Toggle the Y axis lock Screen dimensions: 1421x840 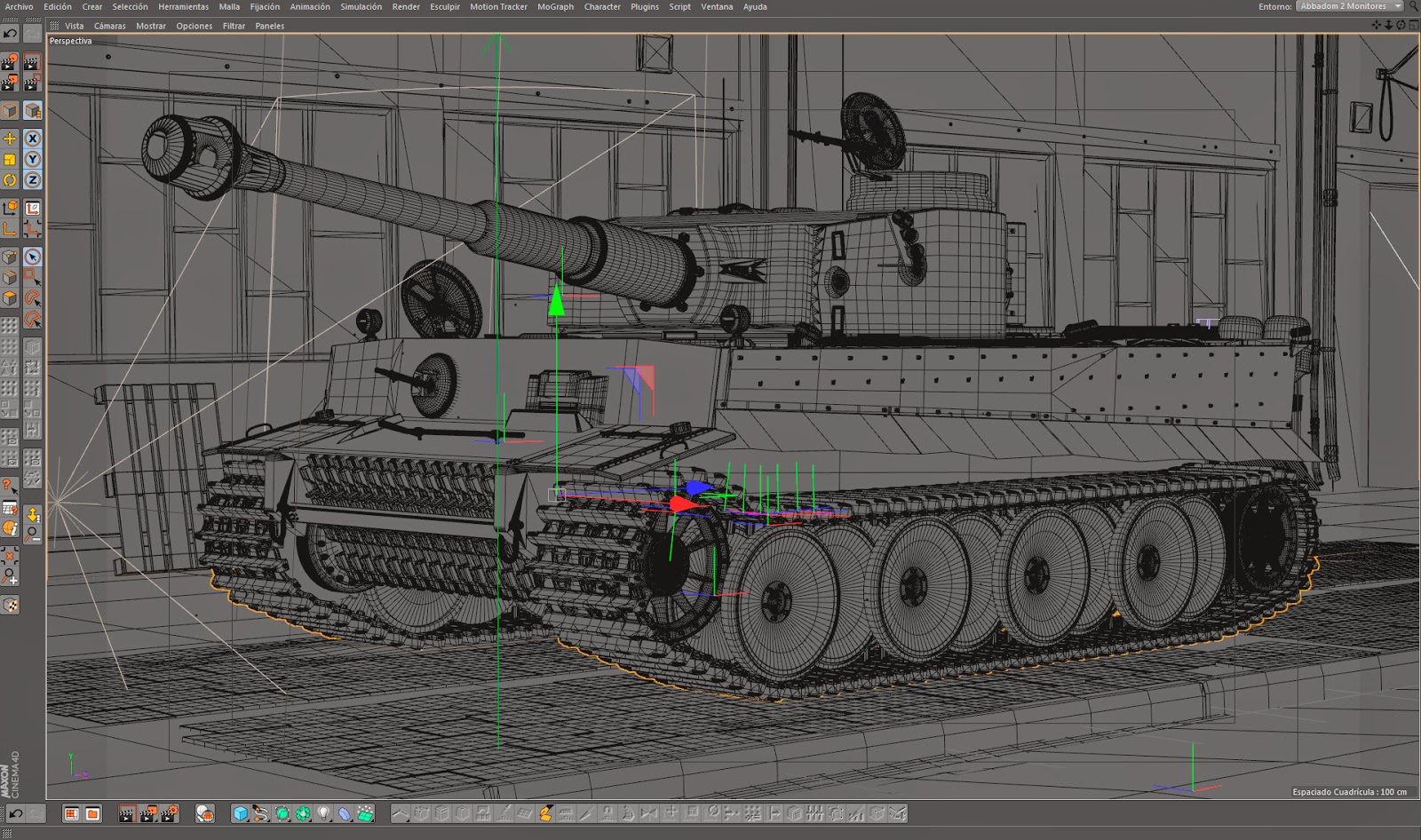click(x=35, y=161)
